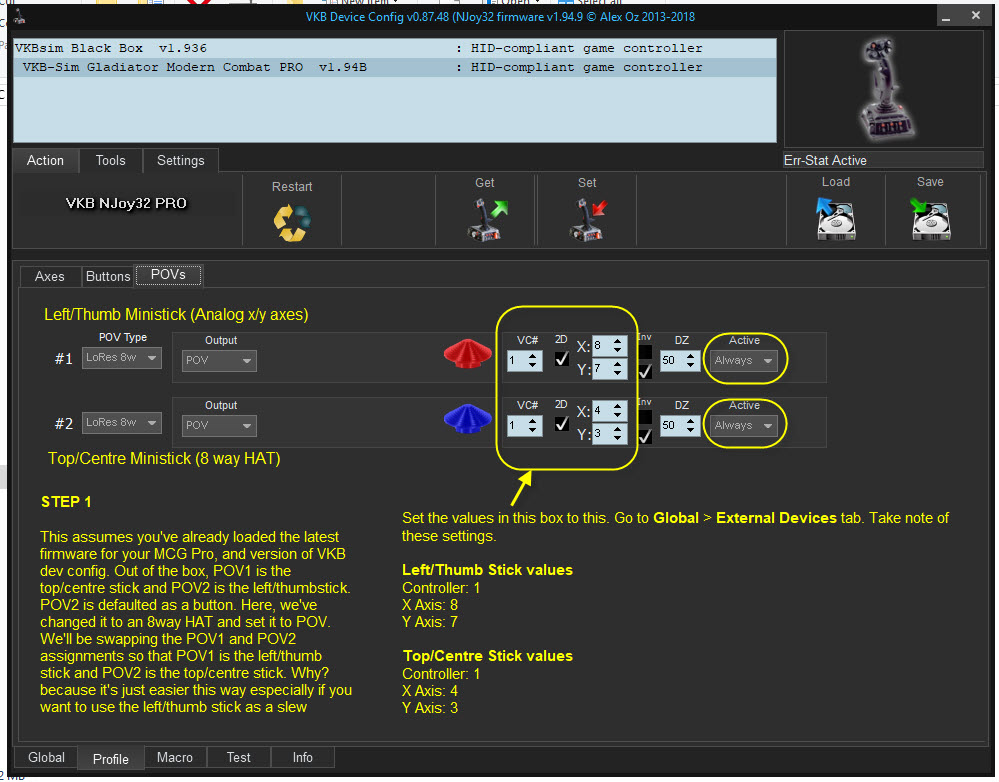Open POV Type dropdown for #1
Viewport: 999px width, 782px height.
click(121, 357)
